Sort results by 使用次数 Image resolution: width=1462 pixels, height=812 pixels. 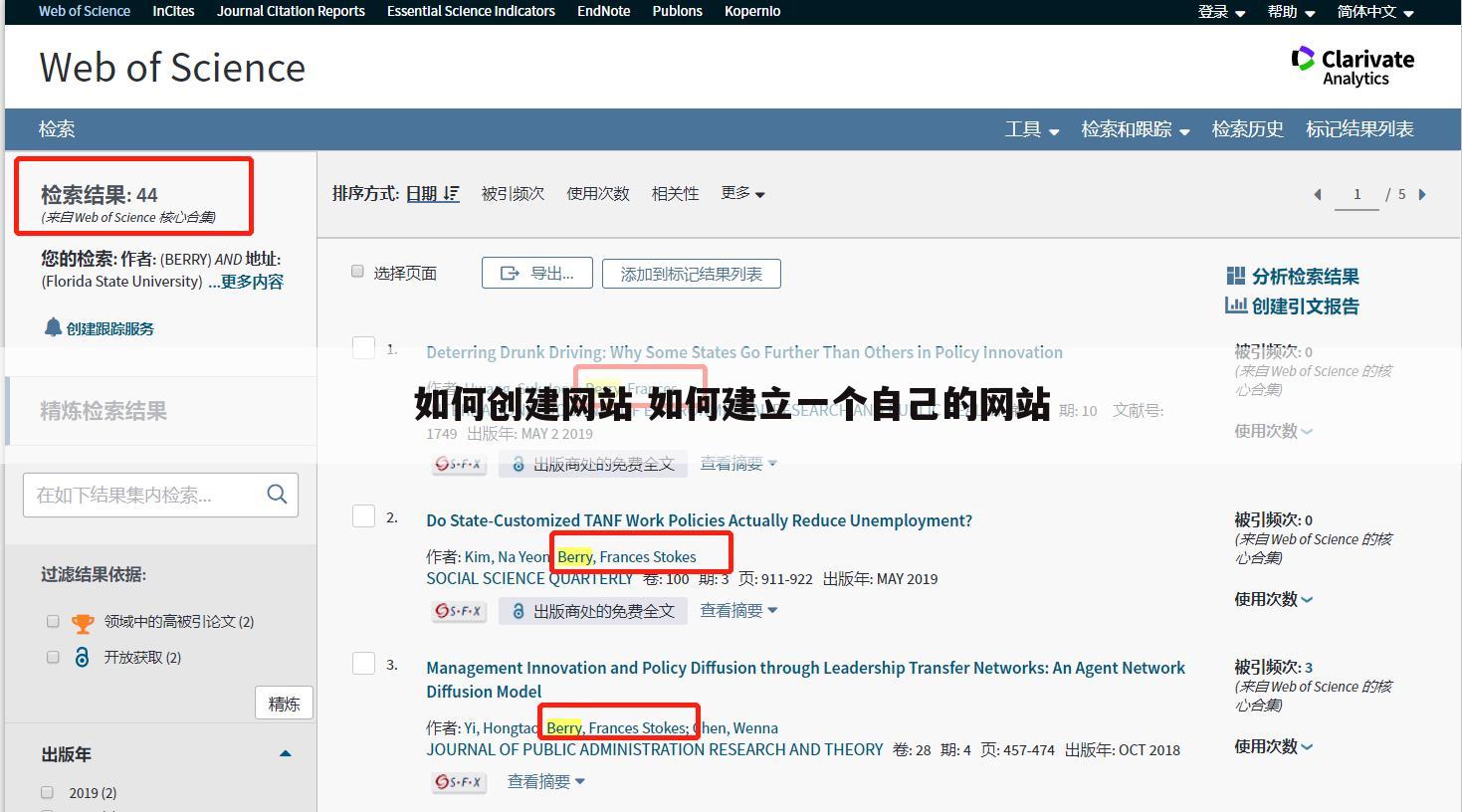[598, 193]
